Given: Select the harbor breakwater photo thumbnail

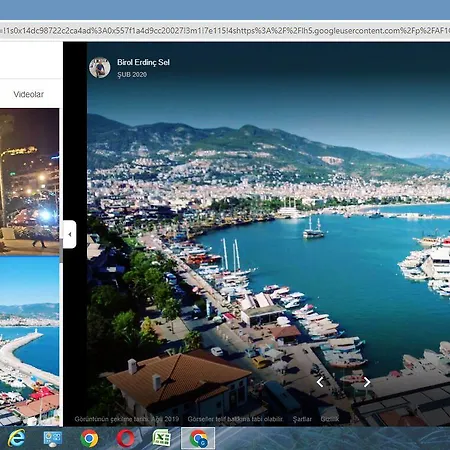Looking at the screenshot, I should click(x=29, y=341).
